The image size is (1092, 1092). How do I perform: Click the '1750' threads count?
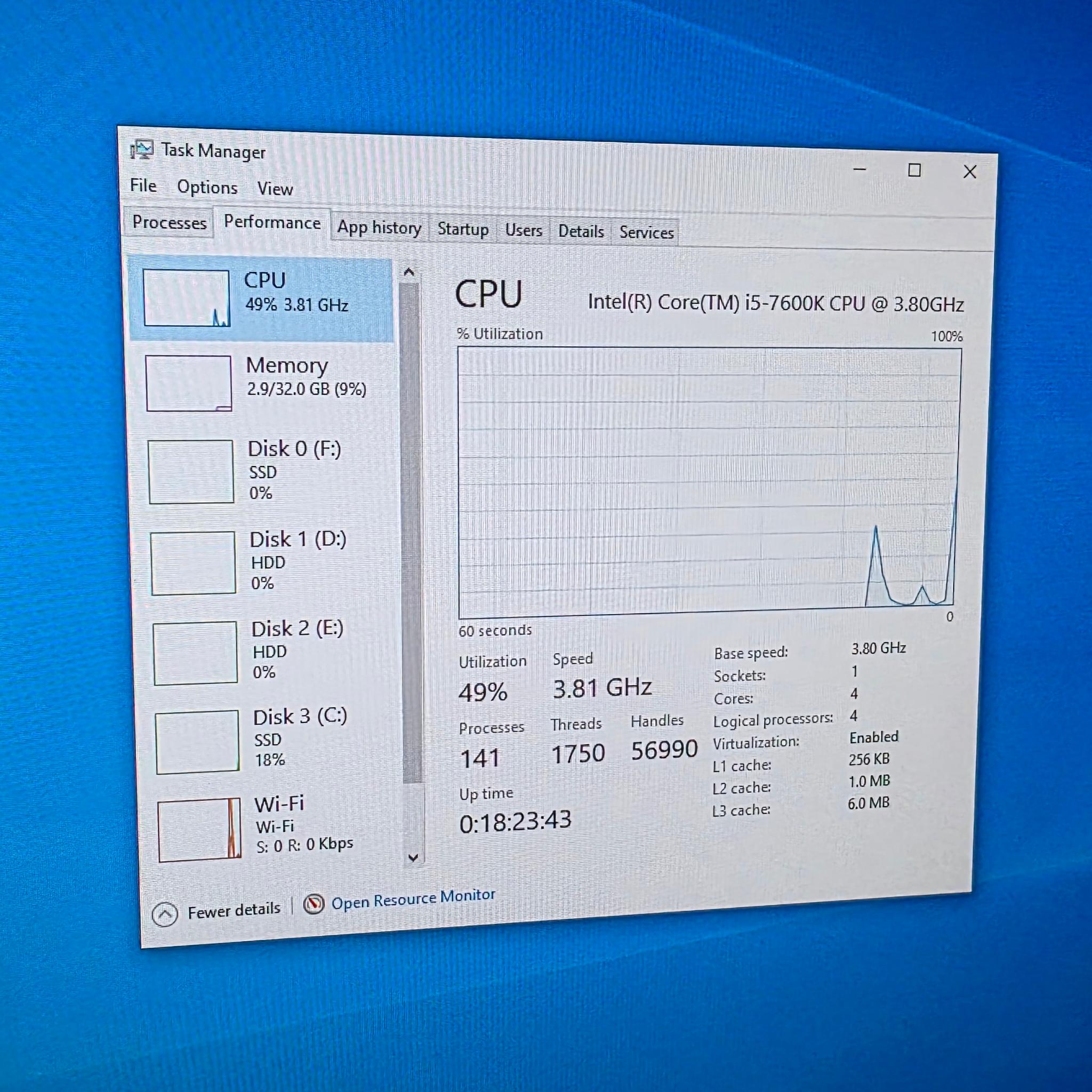coord(578,754)
